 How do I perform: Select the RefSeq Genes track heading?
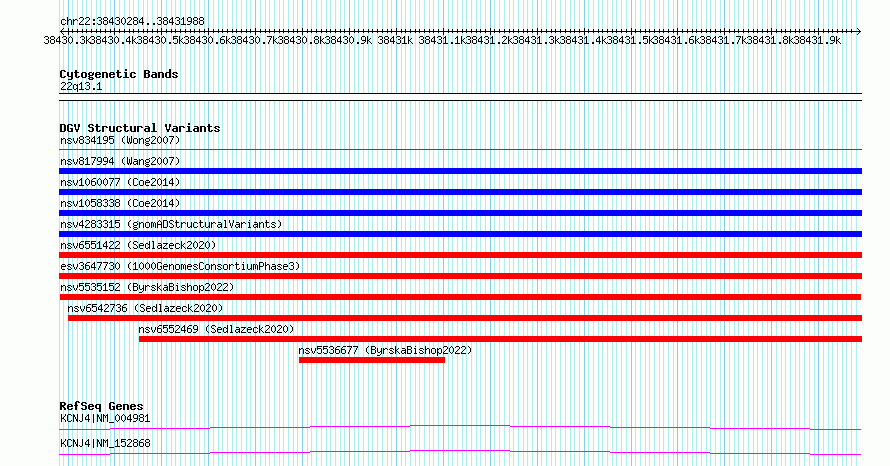(x=102, y=406)
